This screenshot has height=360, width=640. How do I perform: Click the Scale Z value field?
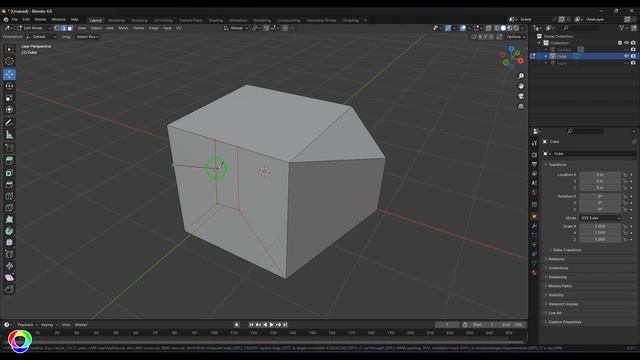pos(600,239)
